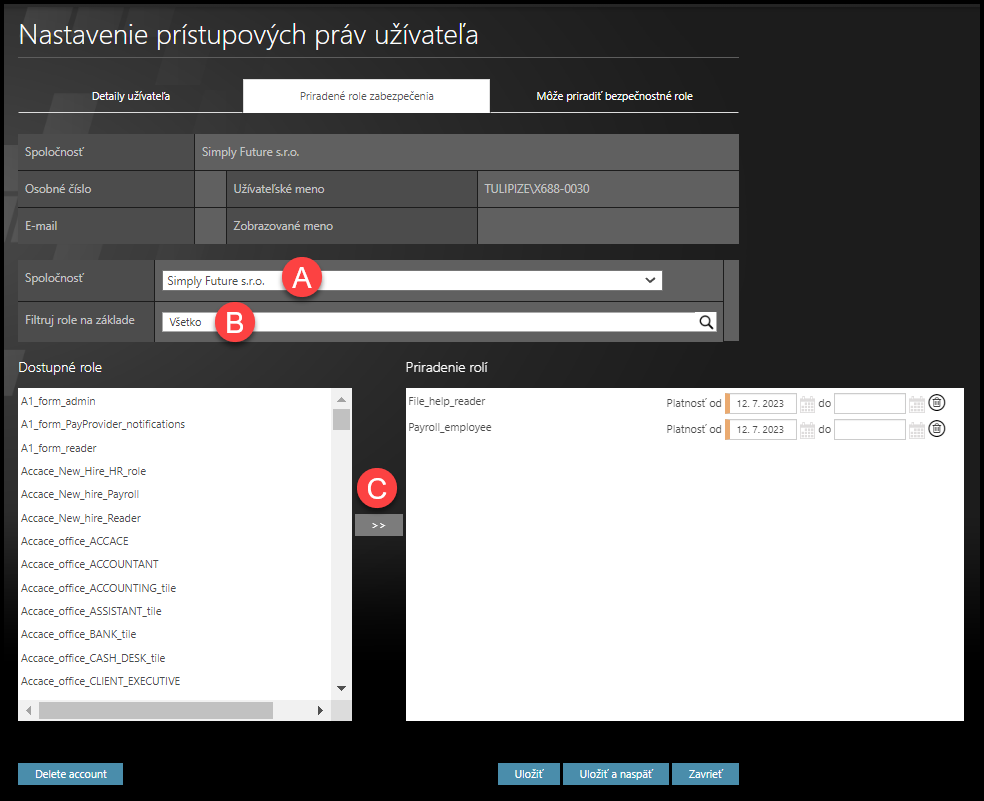The height and width of the screenshot is (801, 984).
Task: Delete the Payroll_employee role with trash icon
Action: coord(936,429)
